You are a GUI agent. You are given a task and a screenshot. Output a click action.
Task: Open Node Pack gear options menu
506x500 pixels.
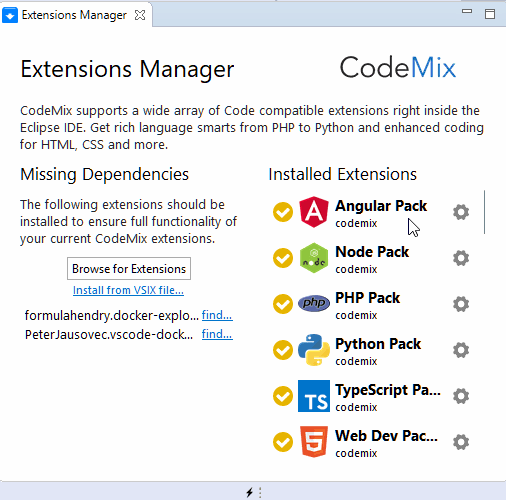461,258
